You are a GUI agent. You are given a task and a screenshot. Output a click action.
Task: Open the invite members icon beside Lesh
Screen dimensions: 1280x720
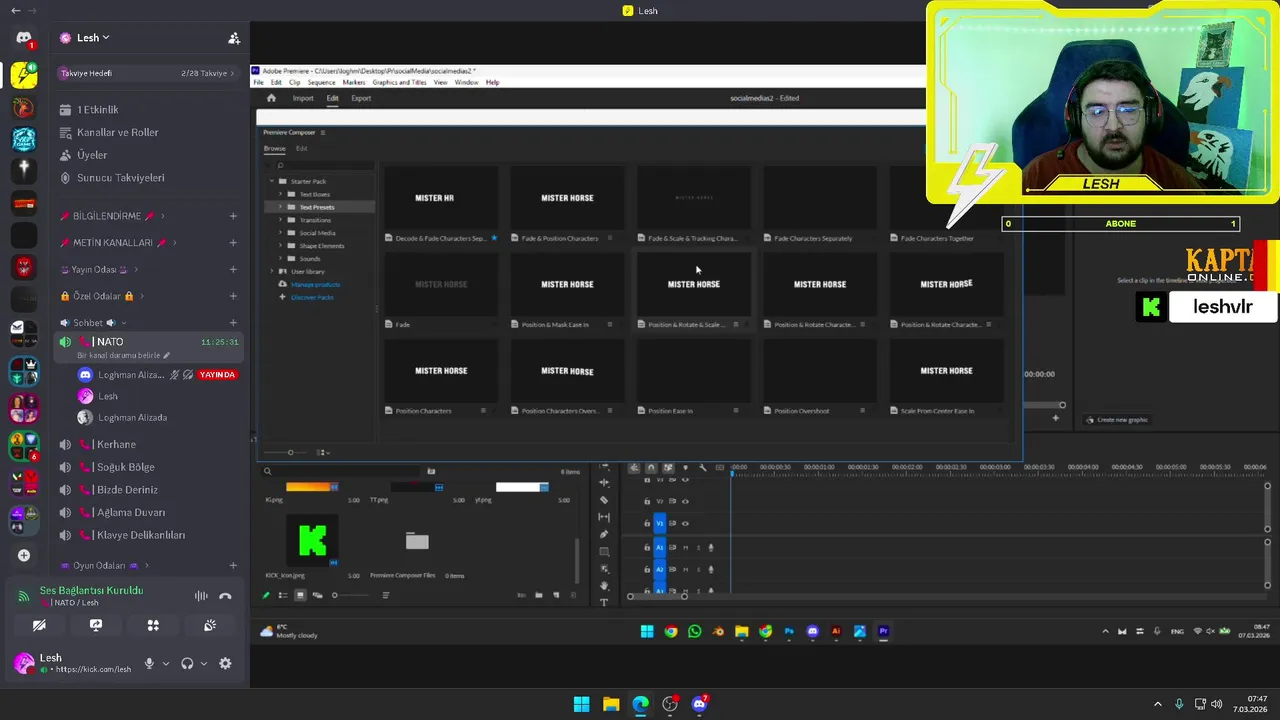[x=234, y=38]
